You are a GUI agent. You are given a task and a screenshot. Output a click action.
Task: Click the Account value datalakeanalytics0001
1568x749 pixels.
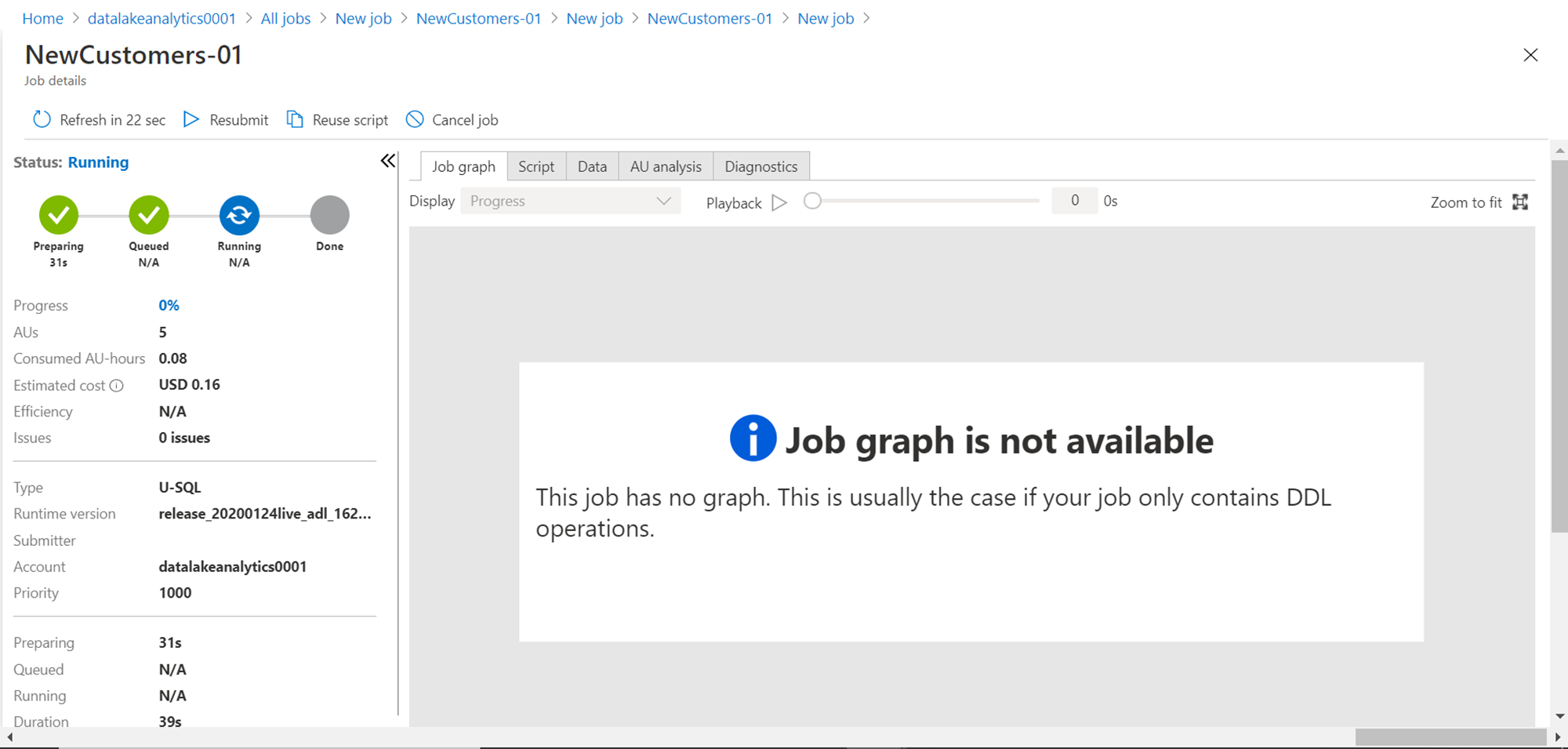tap(233, 566)
